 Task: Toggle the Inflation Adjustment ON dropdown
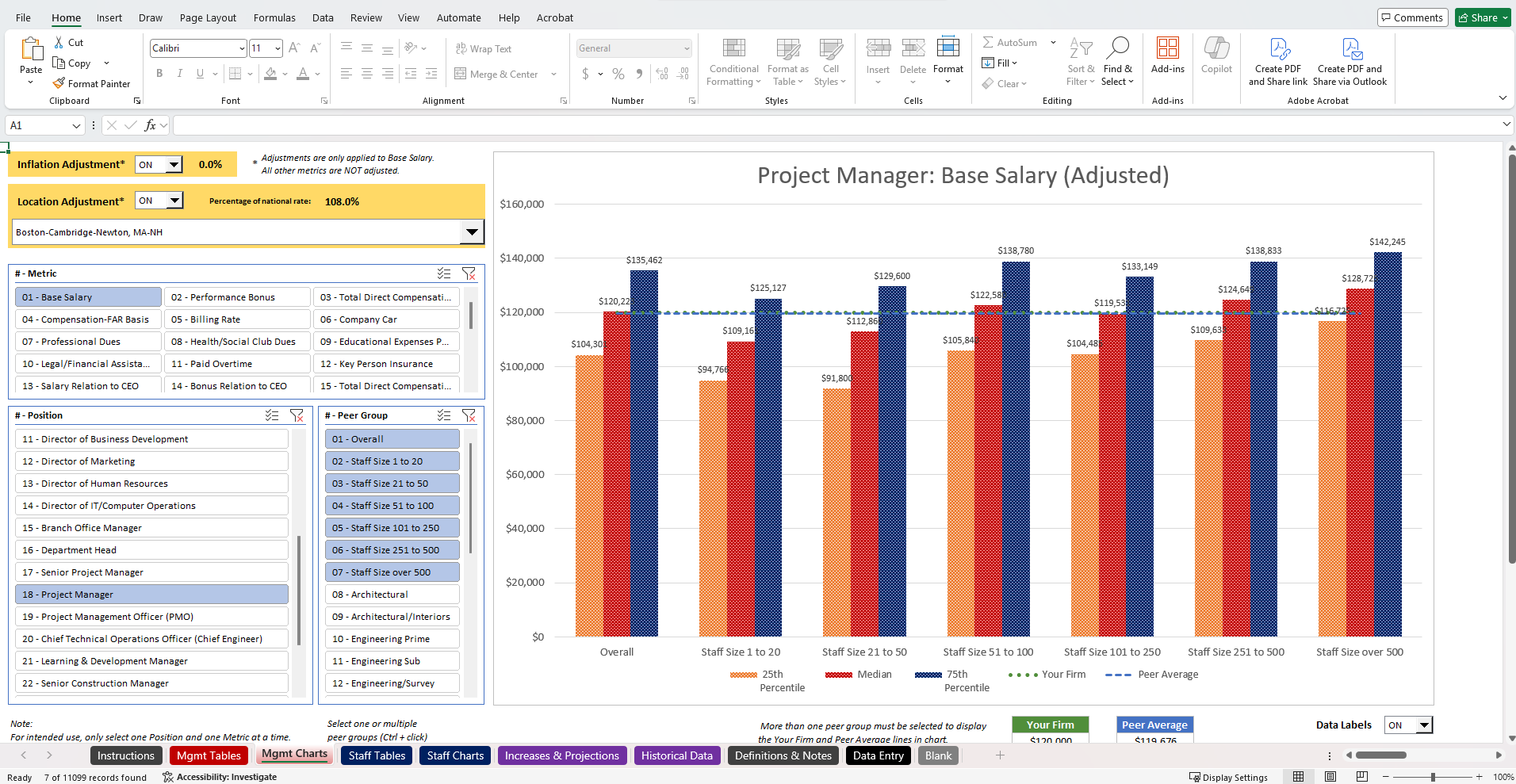(x=159, y=164)
